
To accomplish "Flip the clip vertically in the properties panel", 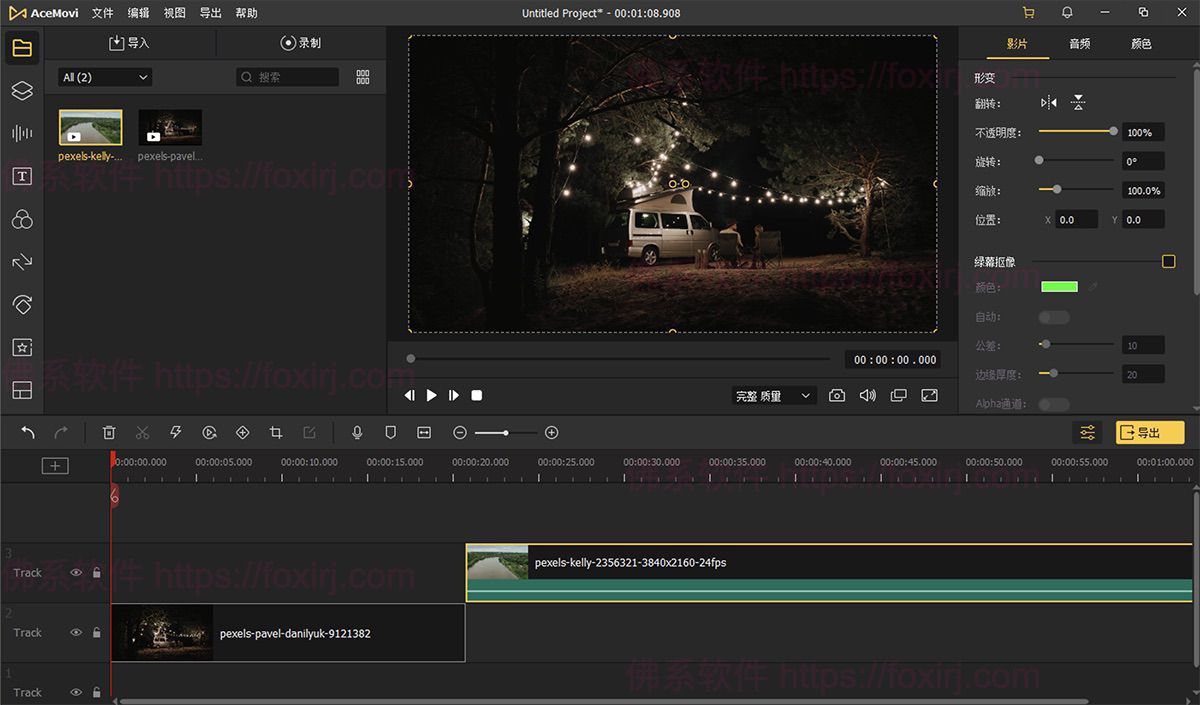I will coord(1077,102).
